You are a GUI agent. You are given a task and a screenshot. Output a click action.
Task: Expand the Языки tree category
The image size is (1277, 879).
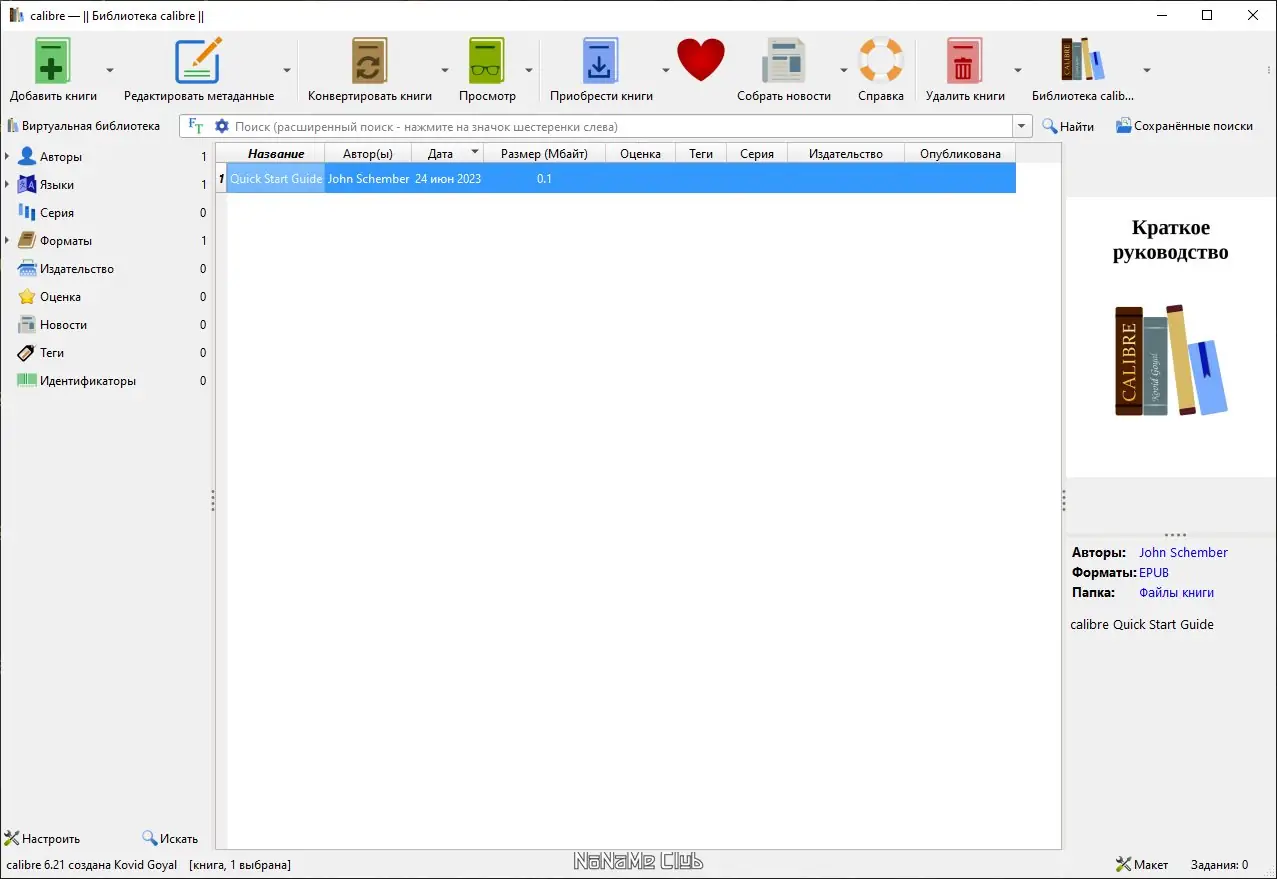8,185
